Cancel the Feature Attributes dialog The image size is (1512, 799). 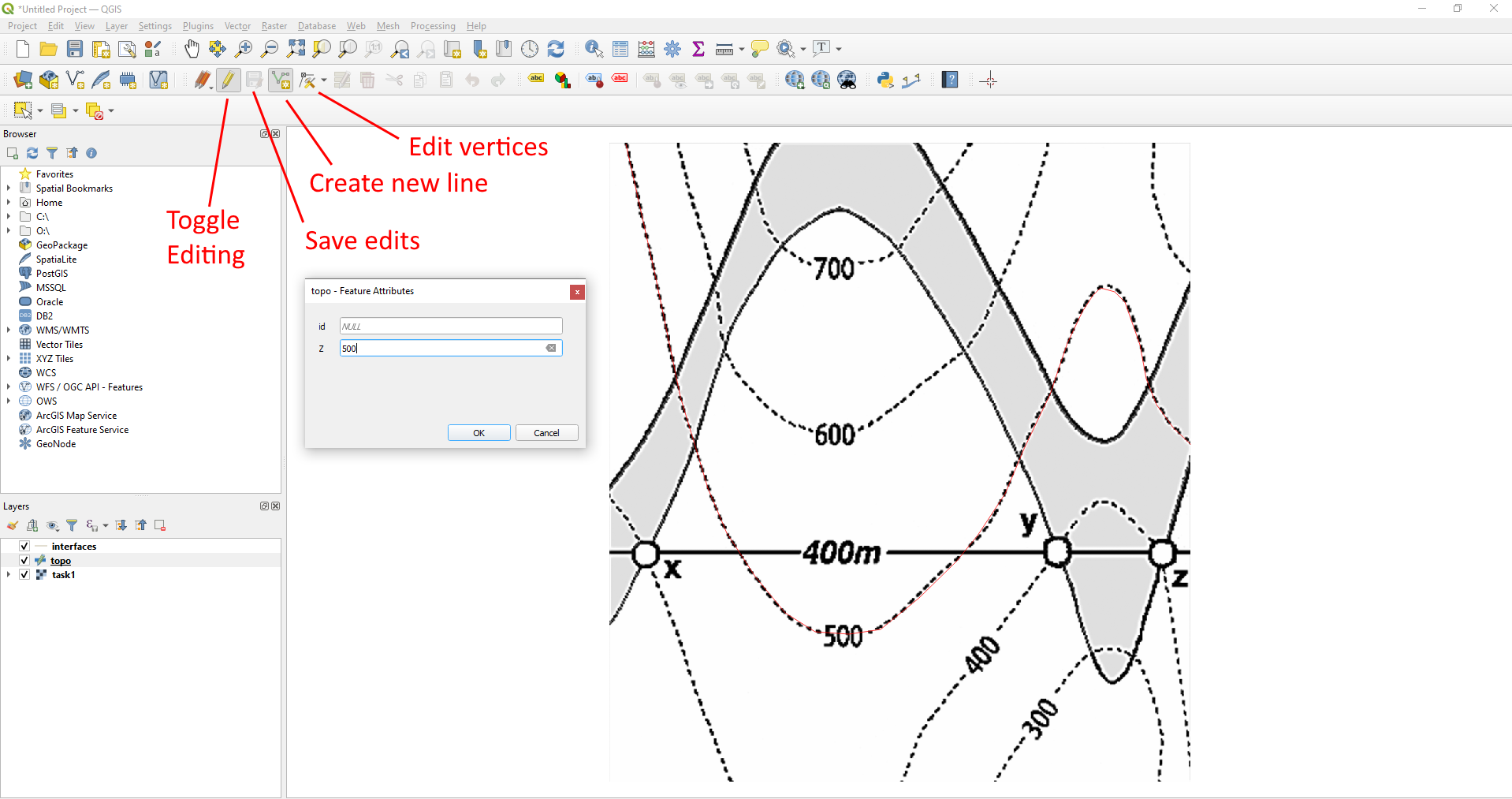[x=546, y=433]
